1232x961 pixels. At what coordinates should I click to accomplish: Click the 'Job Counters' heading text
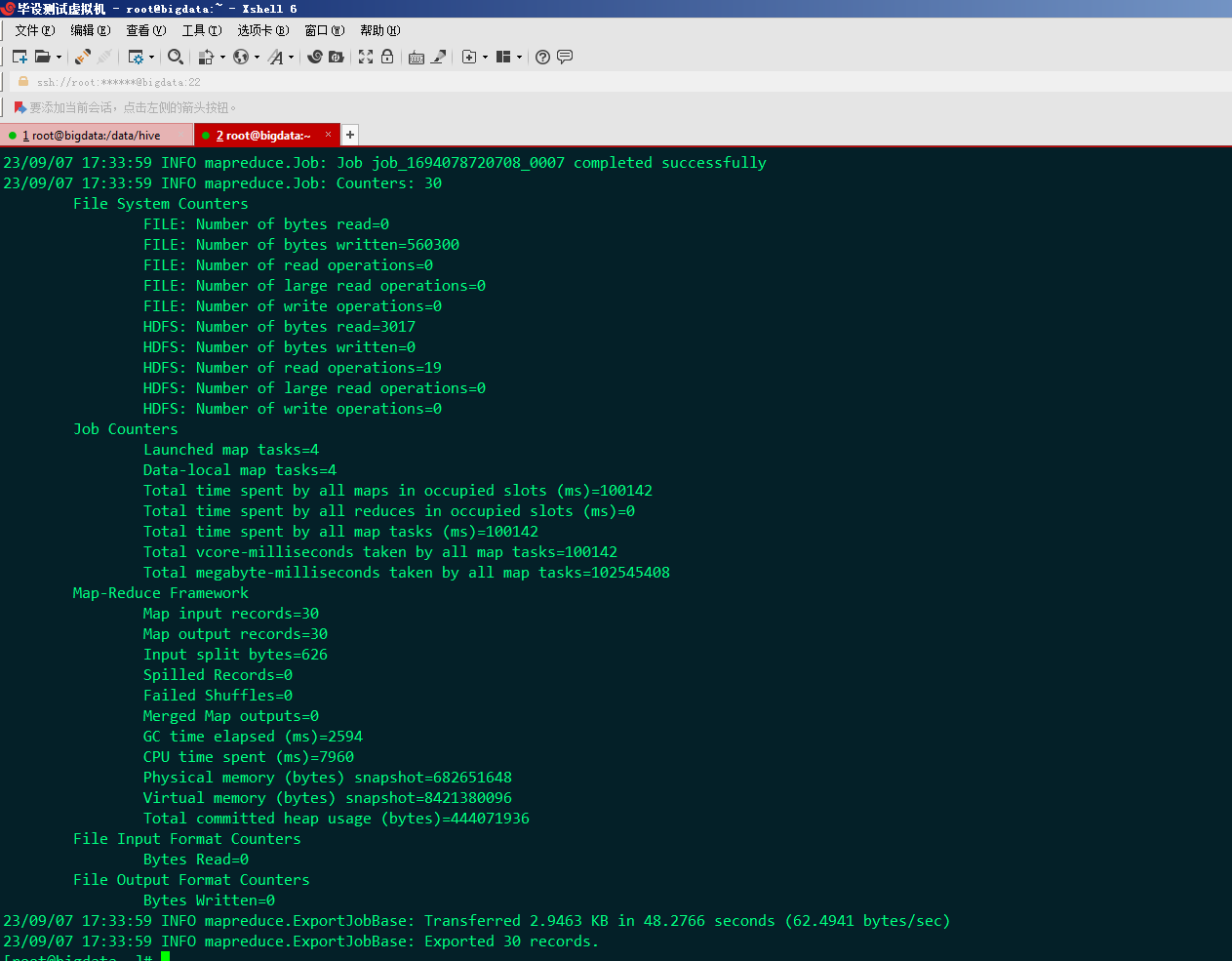[x=126, y=429]
